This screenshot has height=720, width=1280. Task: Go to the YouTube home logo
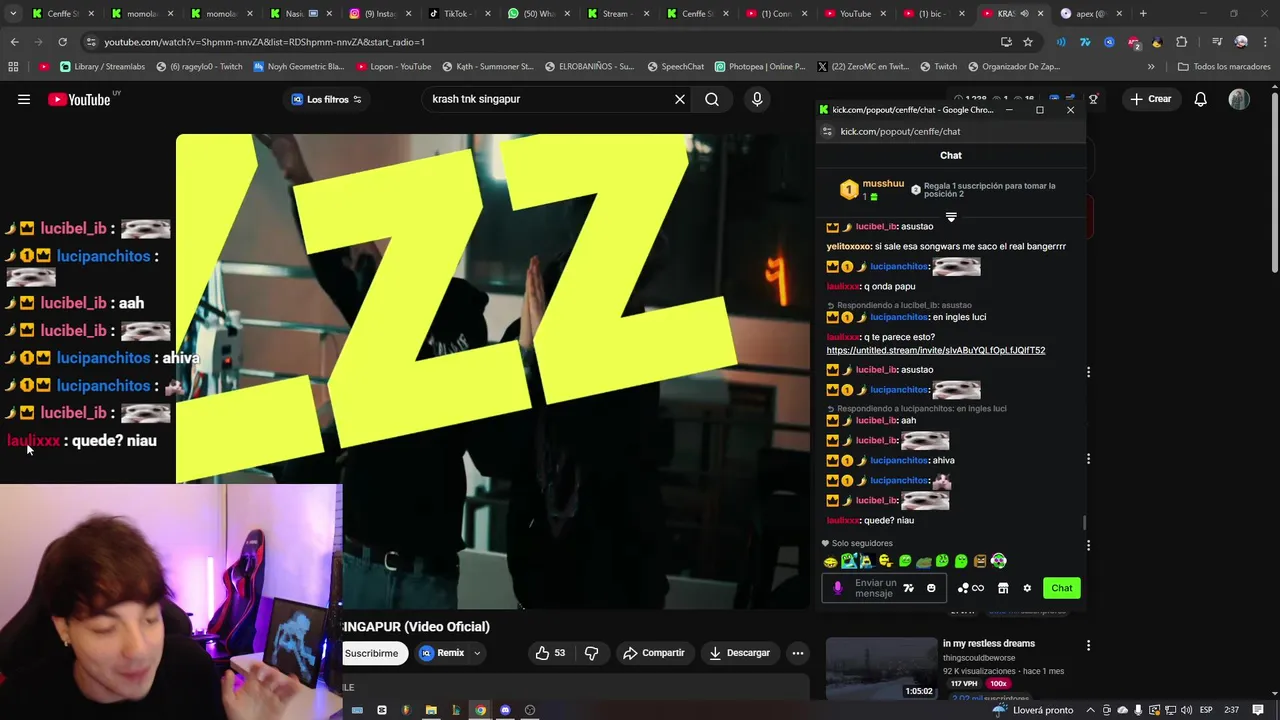pyautogui.click(x=79, y=99)
